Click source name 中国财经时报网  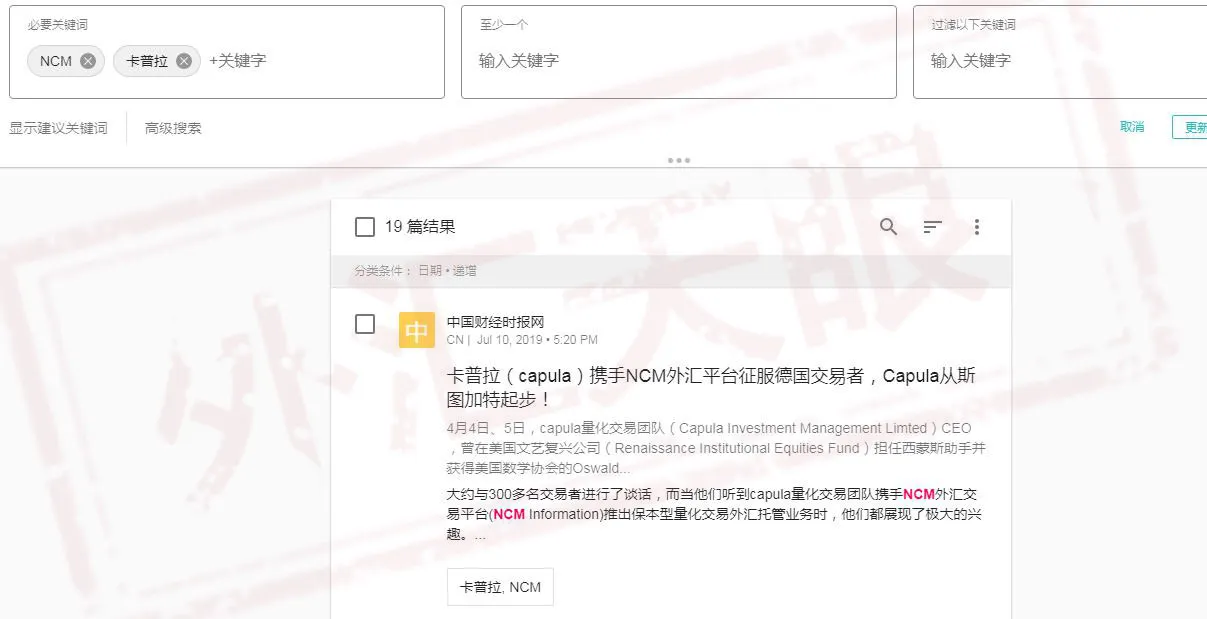pyautogui.click(x=495, y=322)
